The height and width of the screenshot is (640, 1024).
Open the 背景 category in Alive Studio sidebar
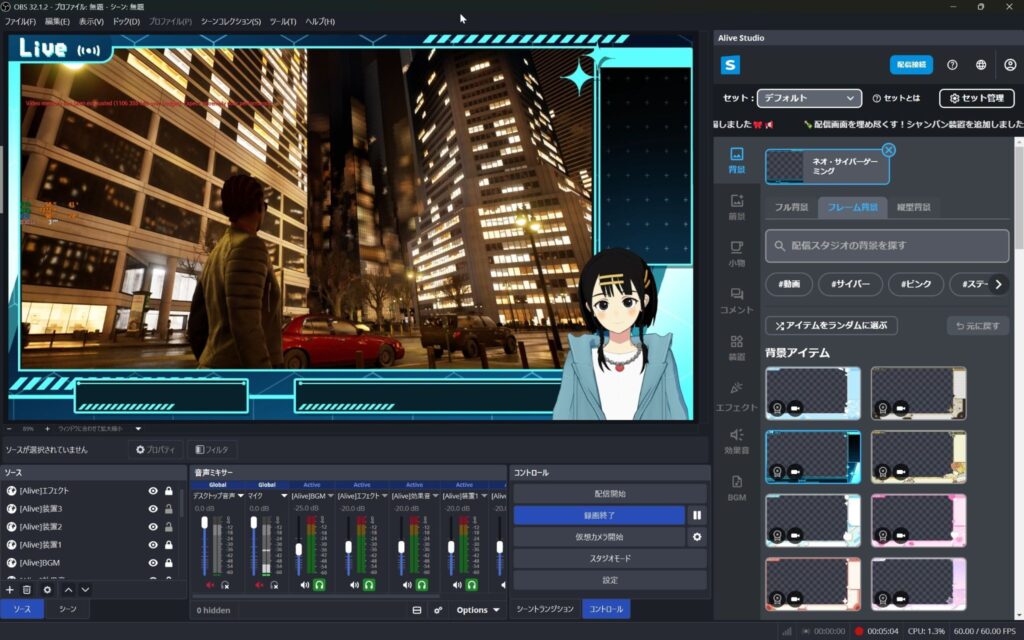pos(736,160)
